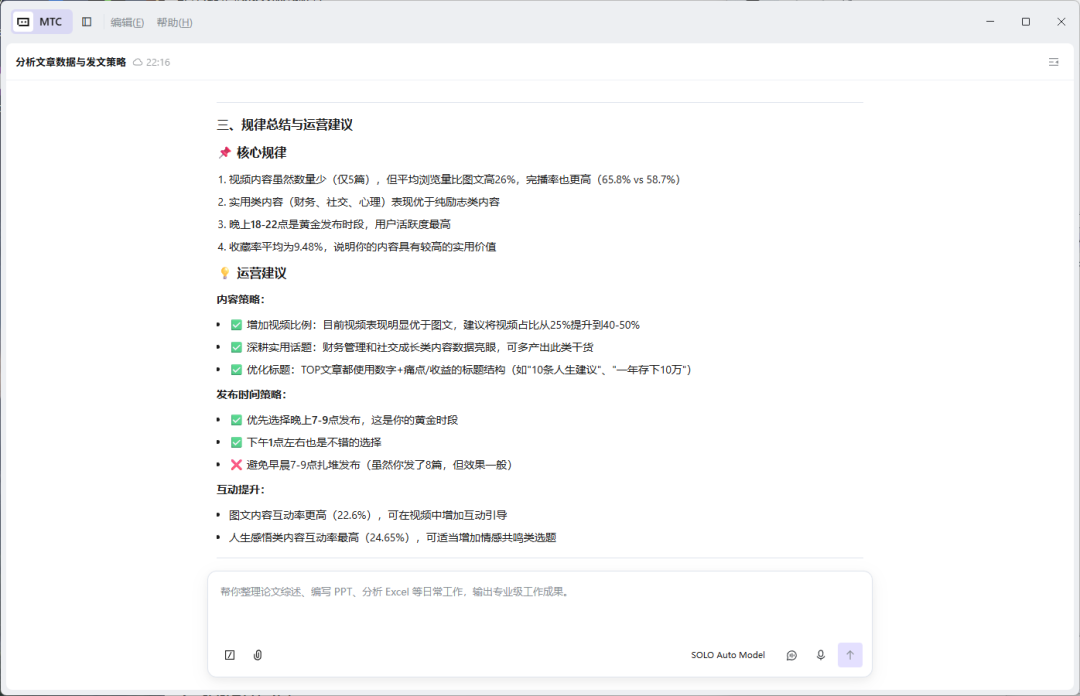Click the green check beside 增加视频比例

236,325
